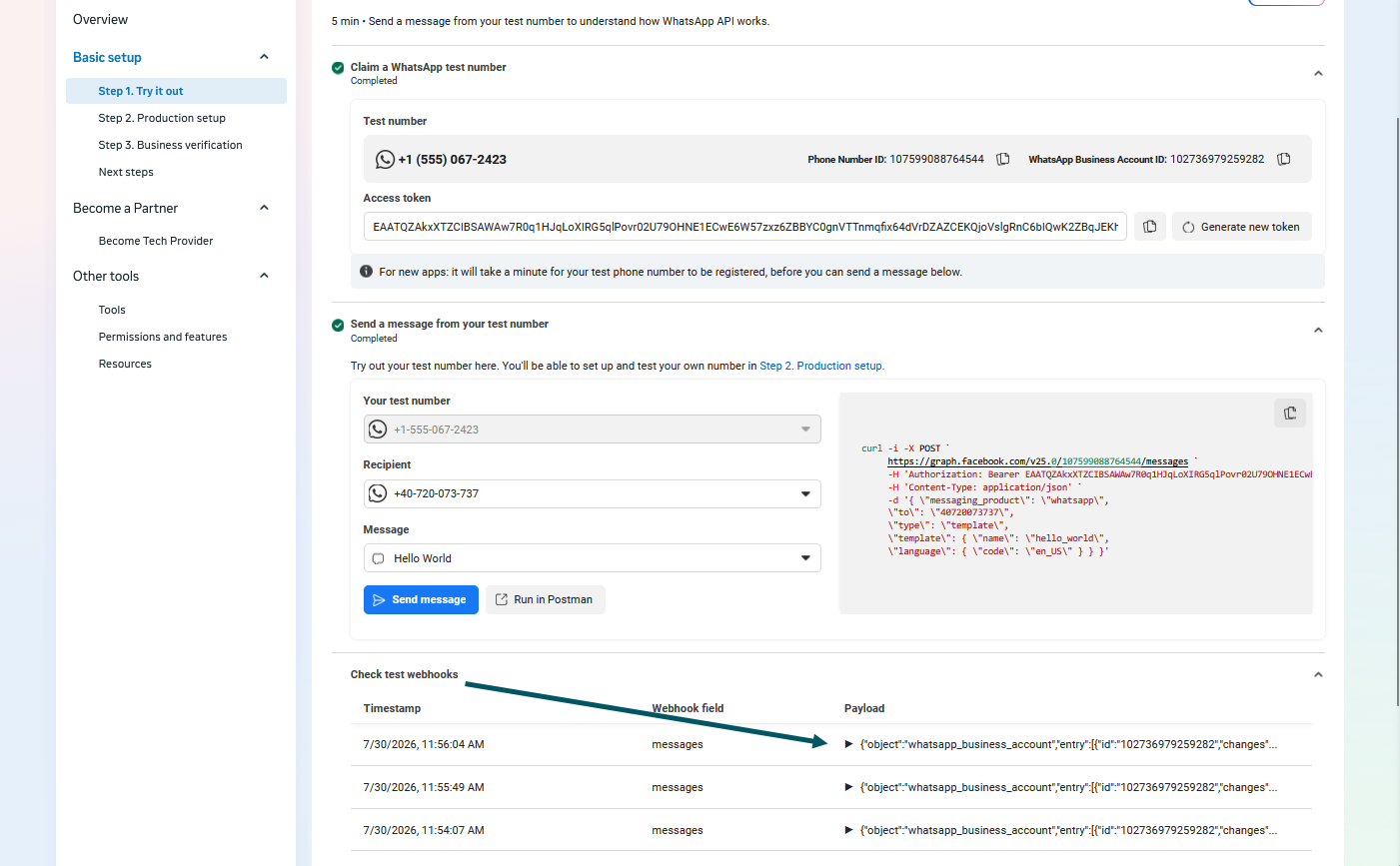Expand the 11:56:04 AM webhook payload
The image size is (1400, 866).
pos(849,744)
